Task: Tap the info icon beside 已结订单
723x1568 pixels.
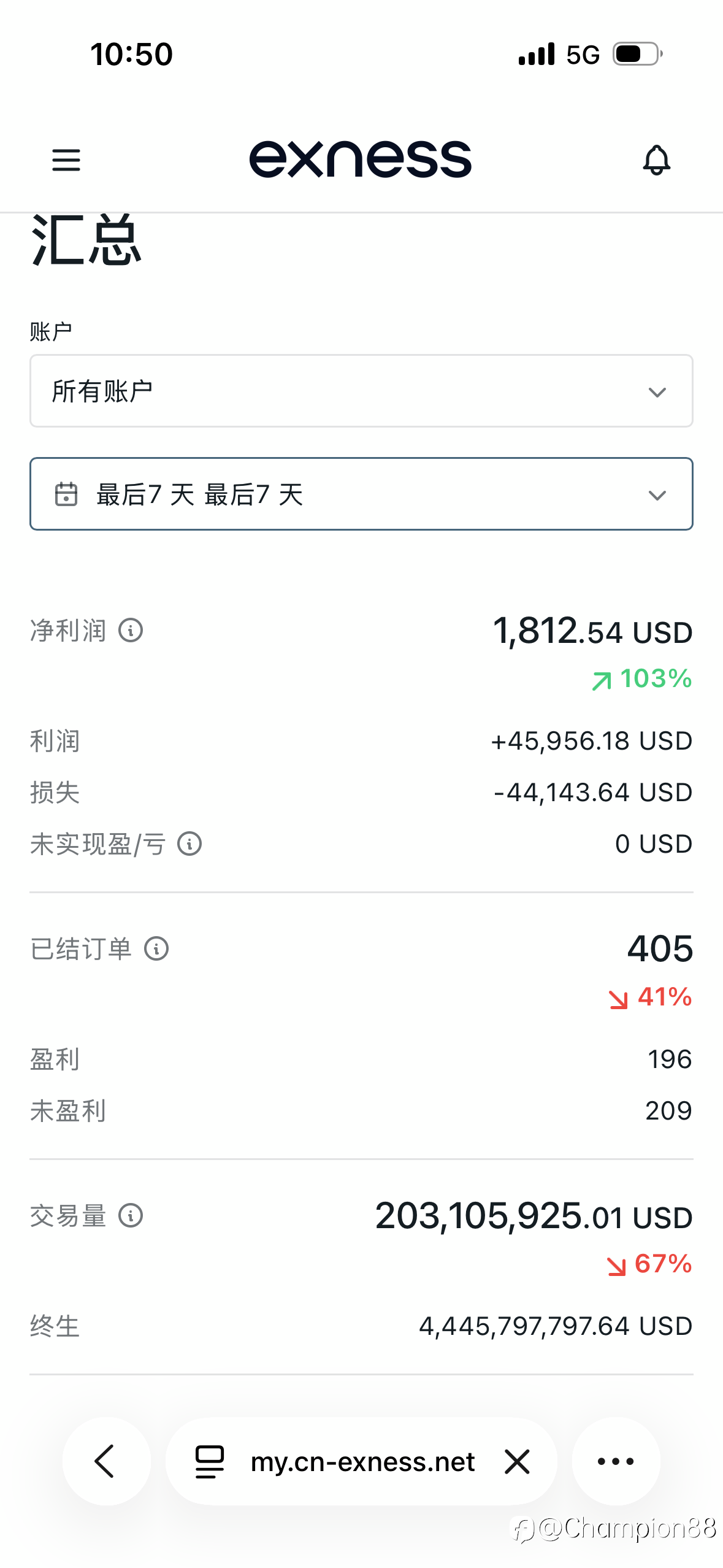Action: (156, 948)
